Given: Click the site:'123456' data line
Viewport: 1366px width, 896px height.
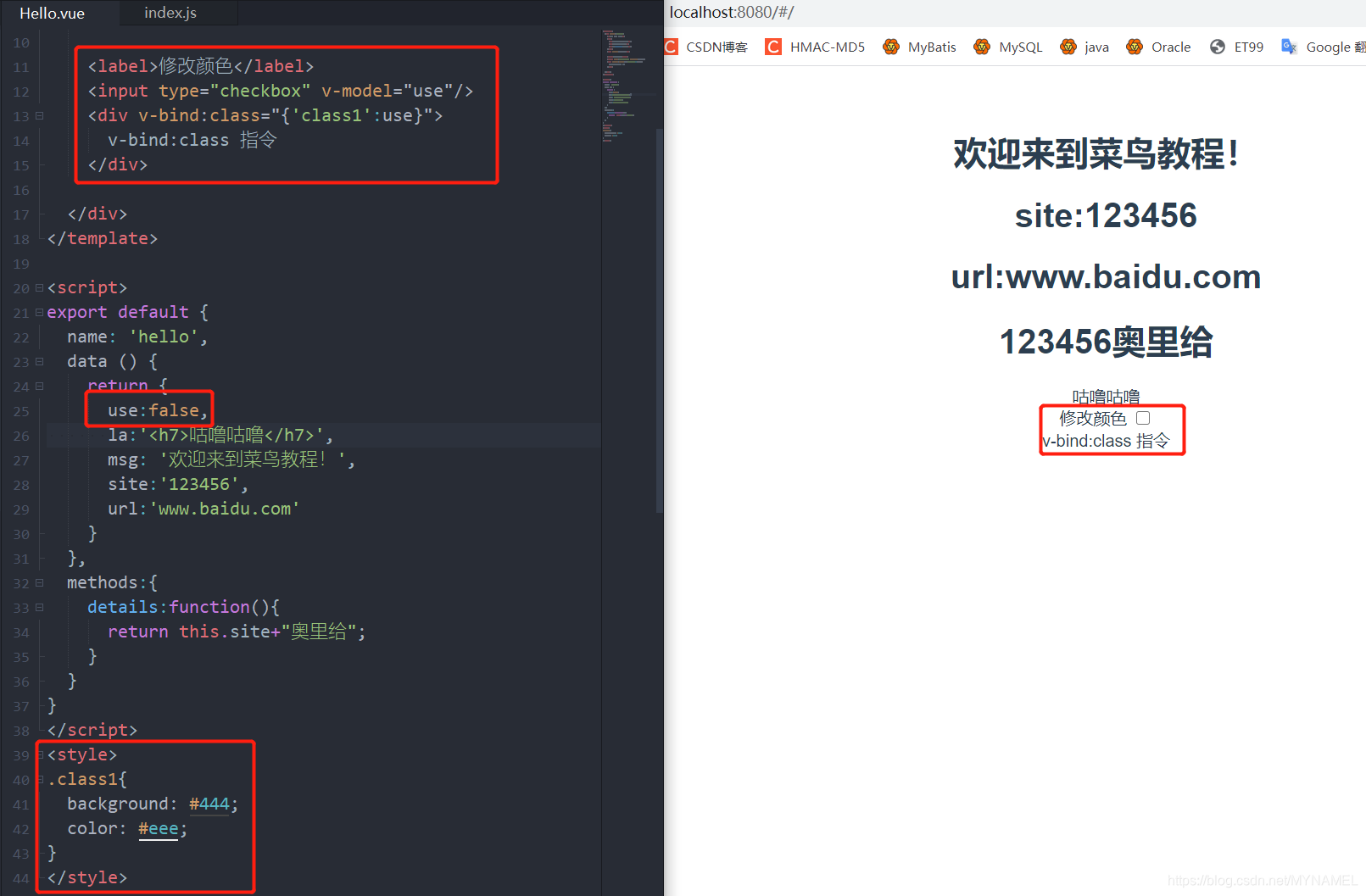Looking at the screenshot, I should (x=178, y=484).
